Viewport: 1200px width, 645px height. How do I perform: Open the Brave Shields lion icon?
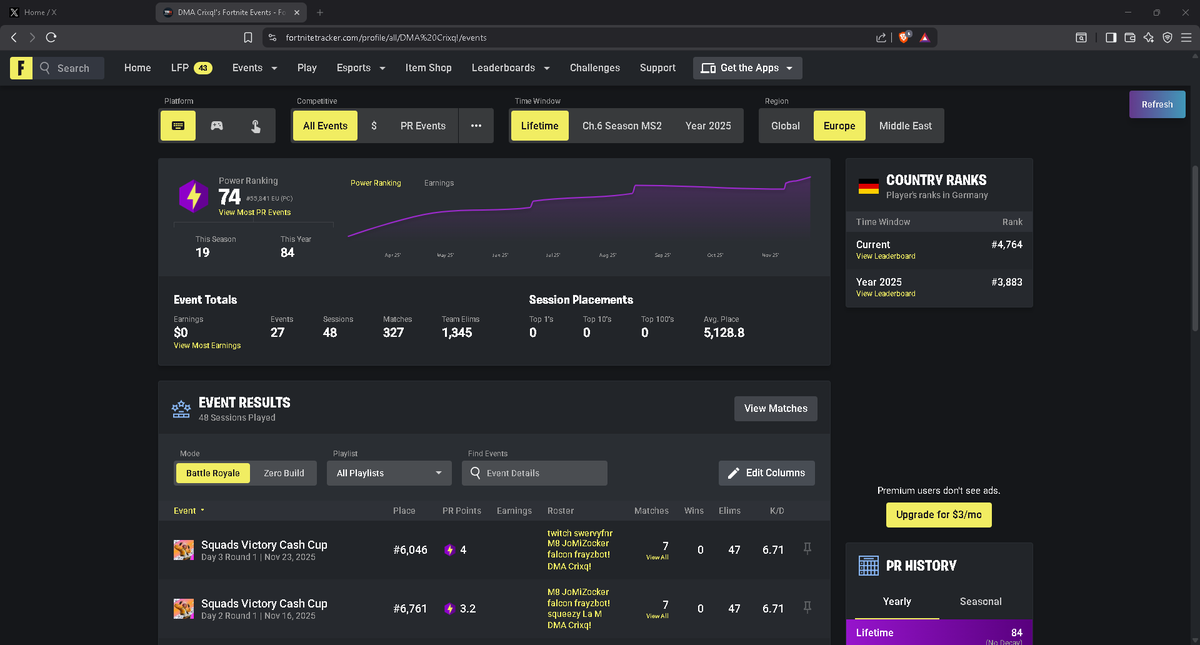(905, 37)
